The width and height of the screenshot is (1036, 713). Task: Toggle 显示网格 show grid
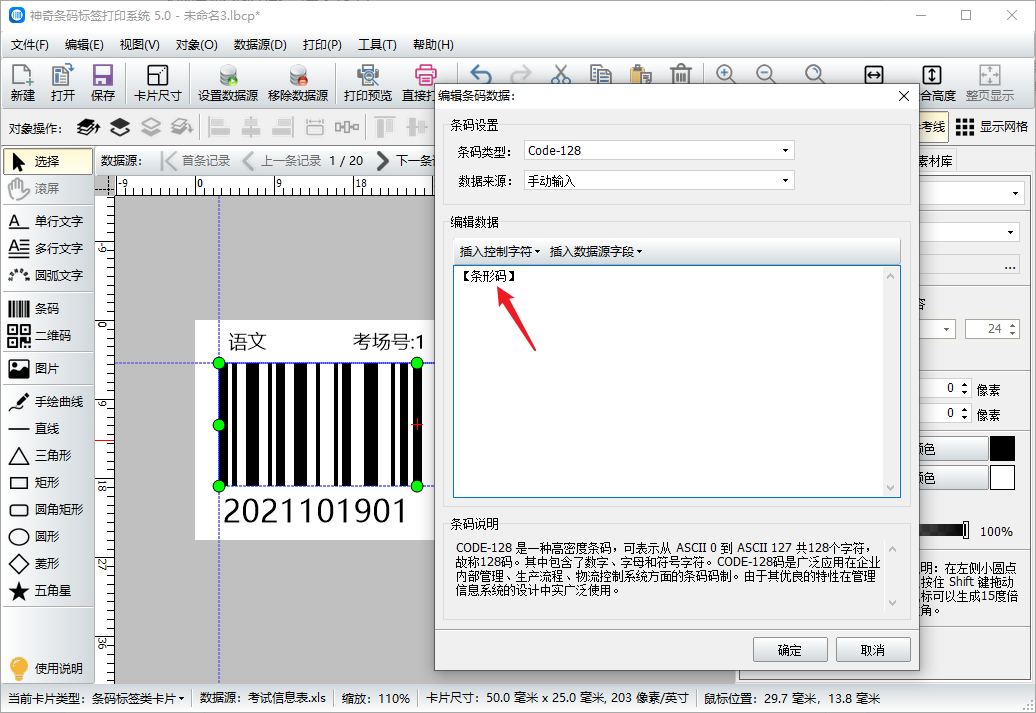[991, 127]
